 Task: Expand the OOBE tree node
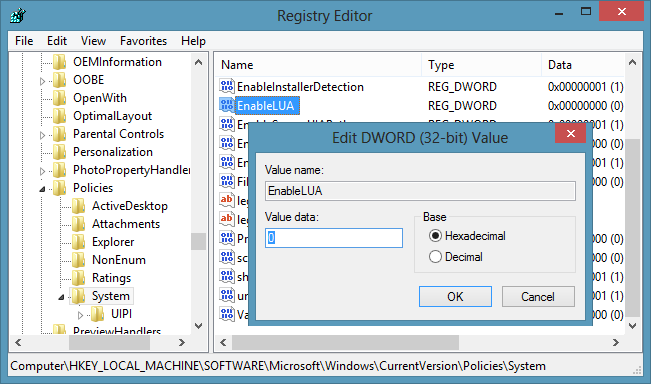(x=42, y=81)
